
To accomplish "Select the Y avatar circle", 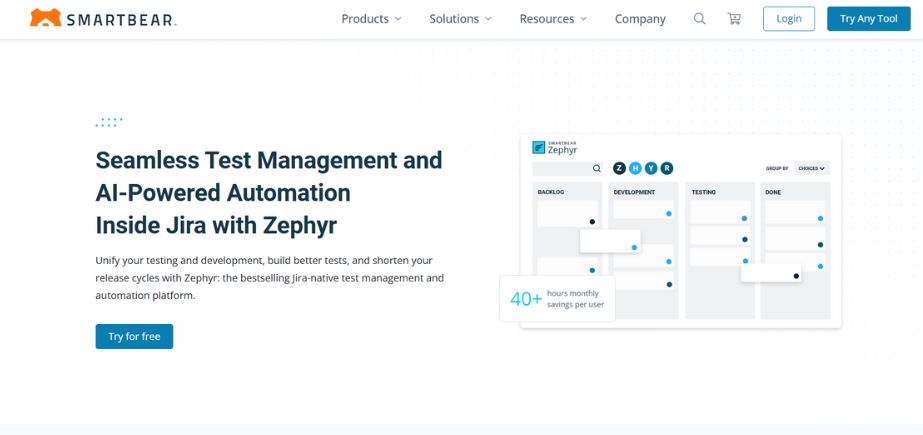I will (651, 168).
